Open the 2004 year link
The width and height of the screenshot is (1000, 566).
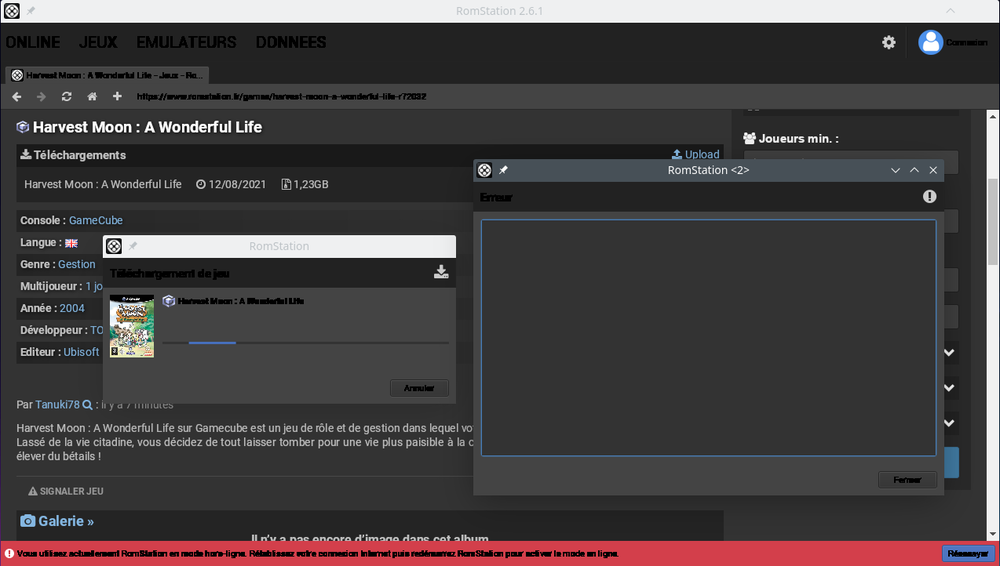[x=72, y=308]
